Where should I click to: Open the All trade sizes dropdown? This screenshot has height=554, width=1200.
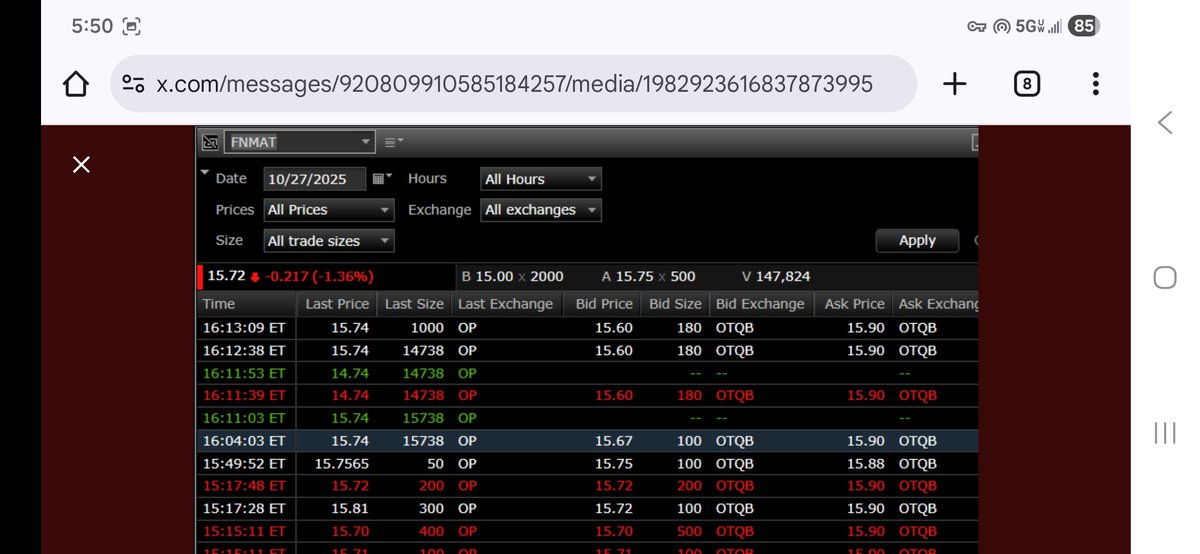point(329,241)
